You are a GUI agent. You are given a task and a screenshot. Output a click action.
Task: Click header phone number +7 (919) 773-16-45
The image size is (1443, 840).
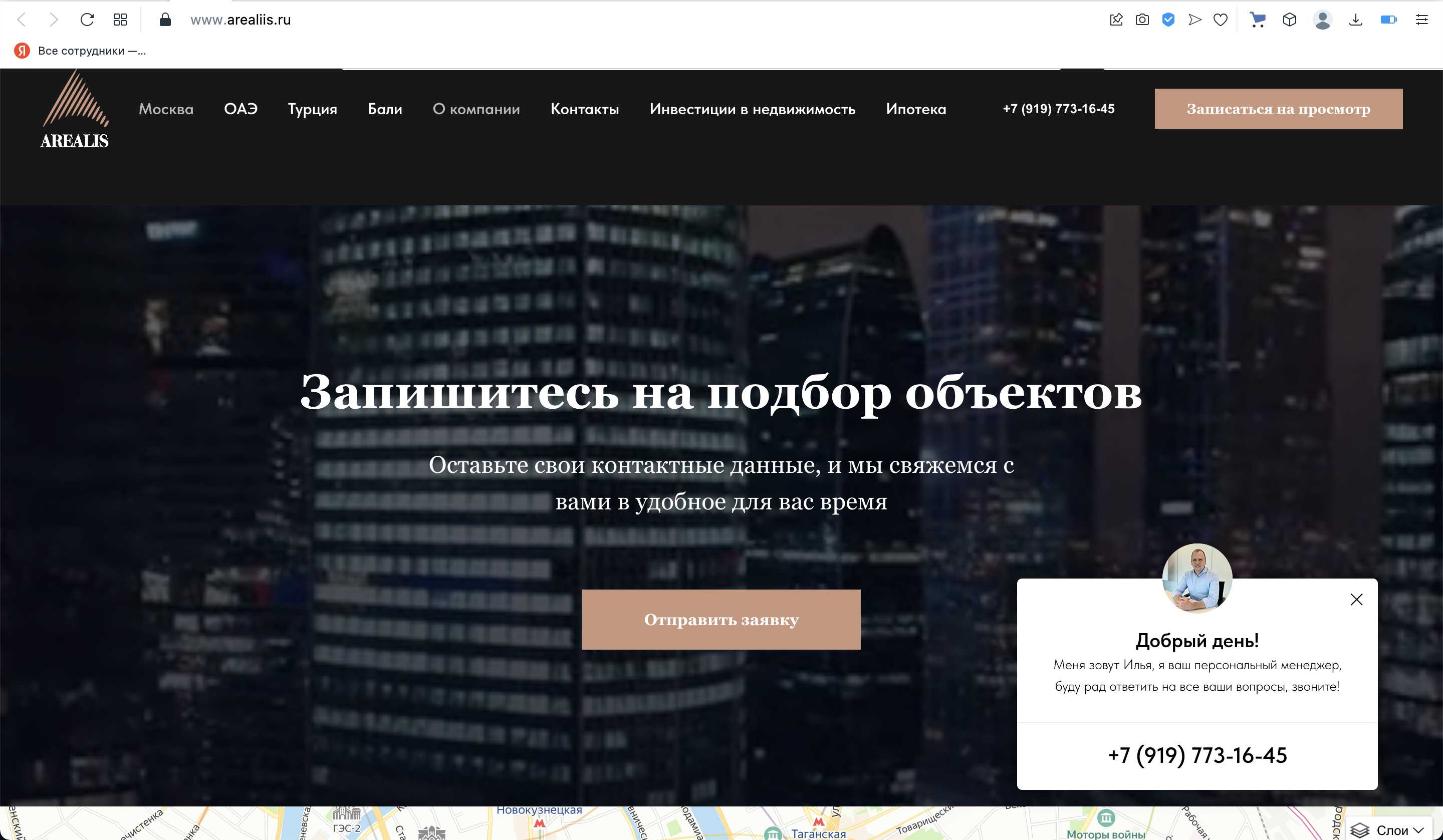1059,109
